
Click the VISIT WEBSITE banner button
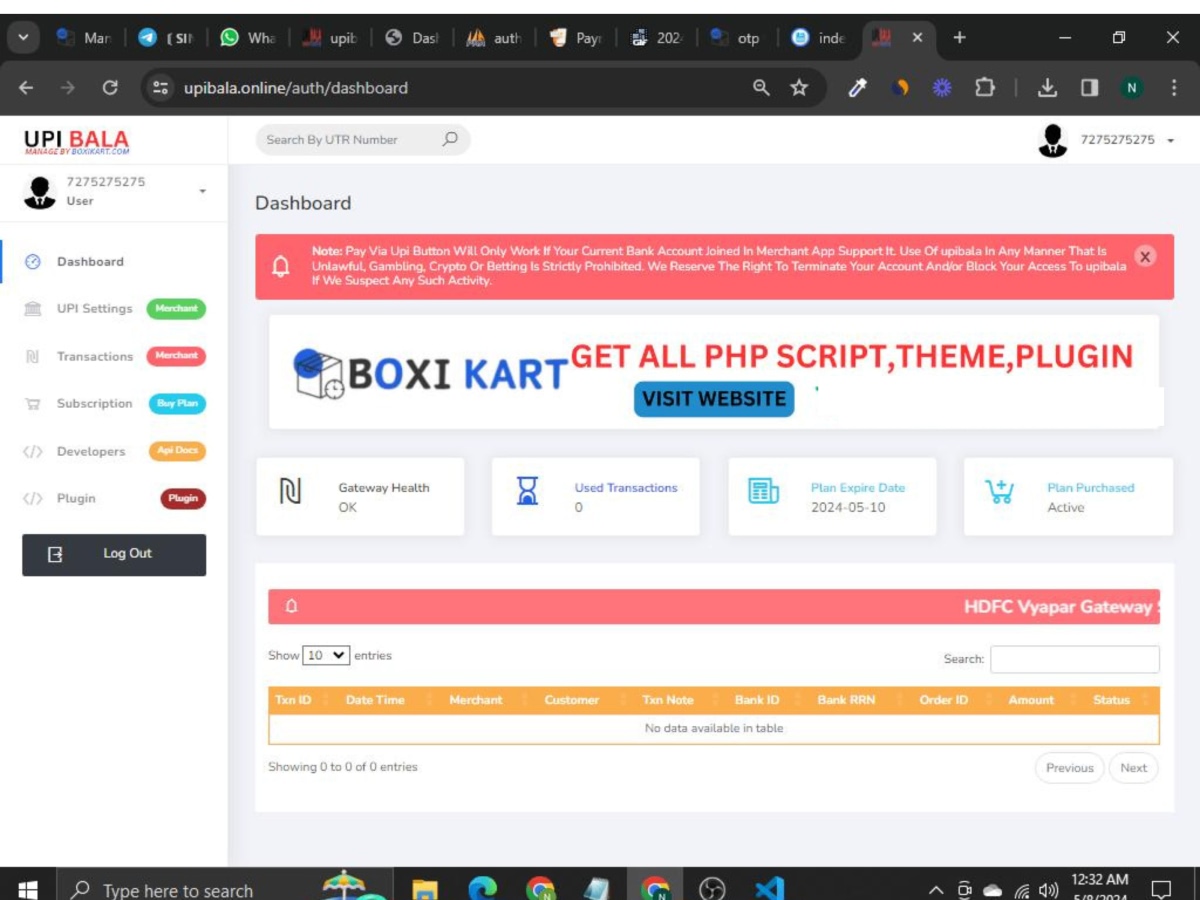(x=714, y=399)
